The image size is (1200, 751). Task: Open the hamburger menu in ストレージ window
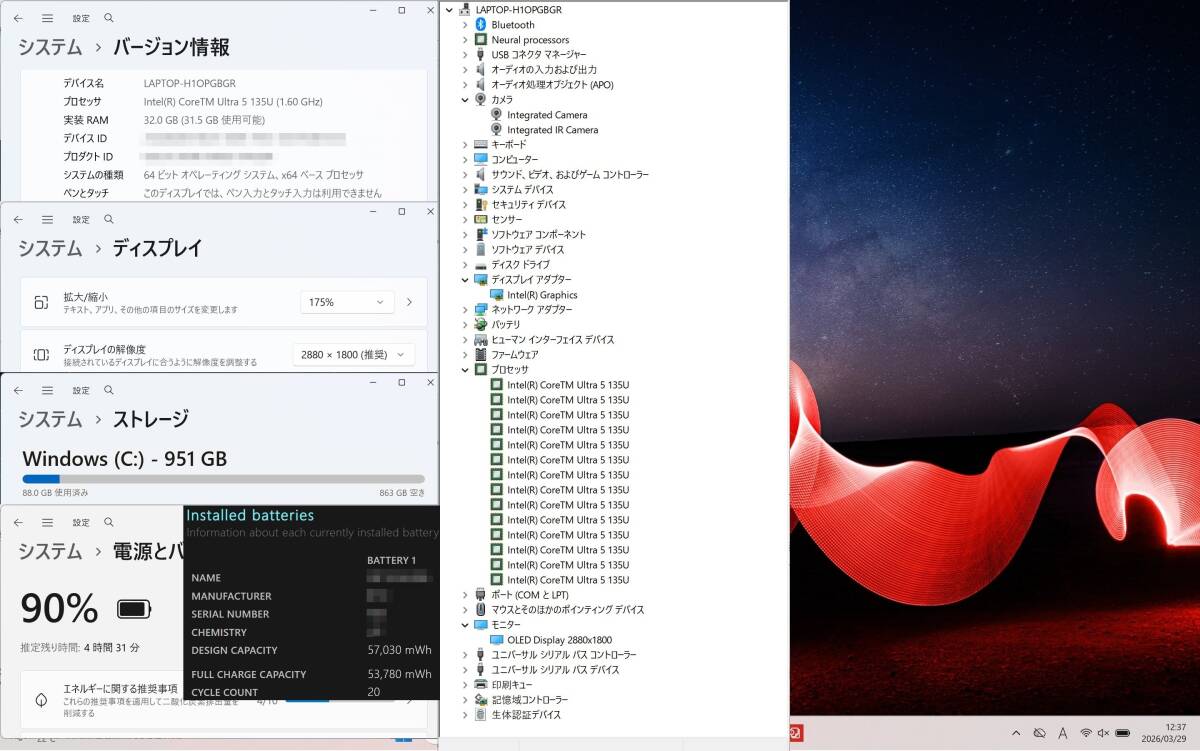click(47, 390)
